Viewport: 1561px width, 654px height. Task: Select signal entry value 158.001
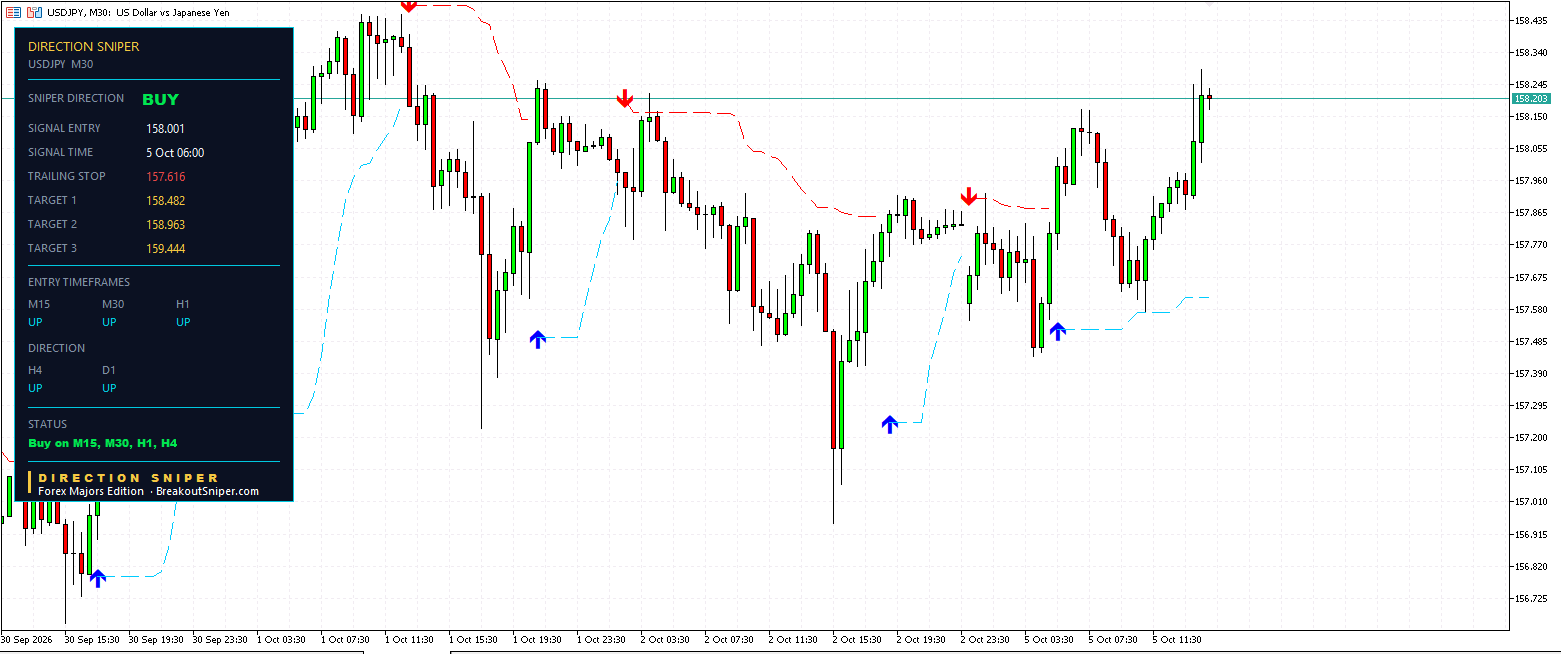click(x=165, y=129)
